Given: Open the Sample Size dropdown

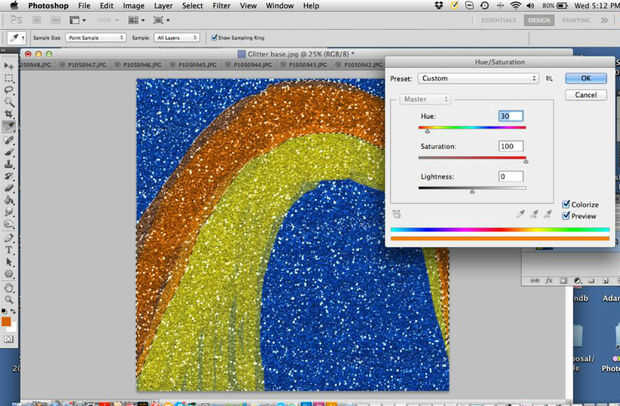Looking at the screenshot, I should 95,37.
